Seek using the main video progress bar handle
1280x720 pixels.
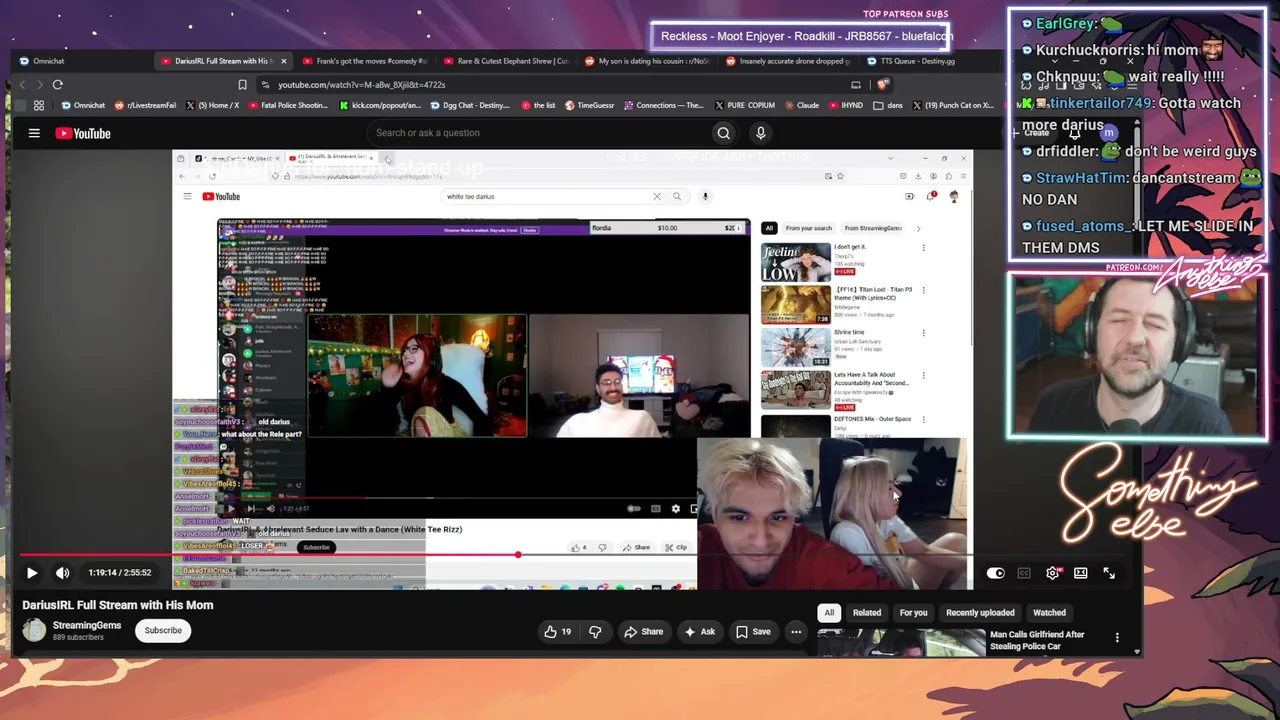coord(518,554)
